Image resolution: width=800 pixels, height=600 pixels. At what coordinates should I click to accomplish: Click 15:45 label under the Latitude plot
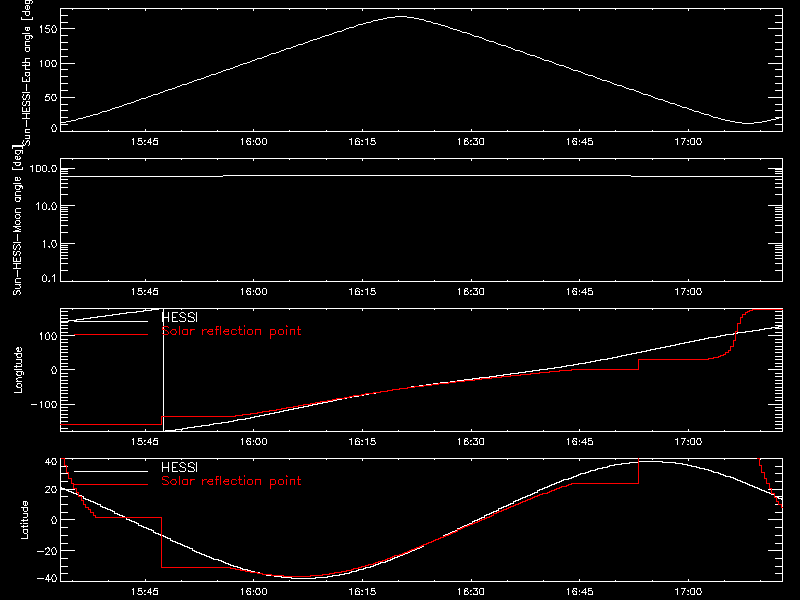[144, 592]
